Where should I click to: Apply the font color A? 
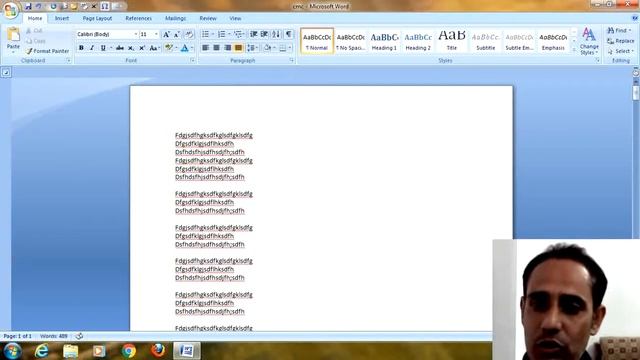point(184,48)
